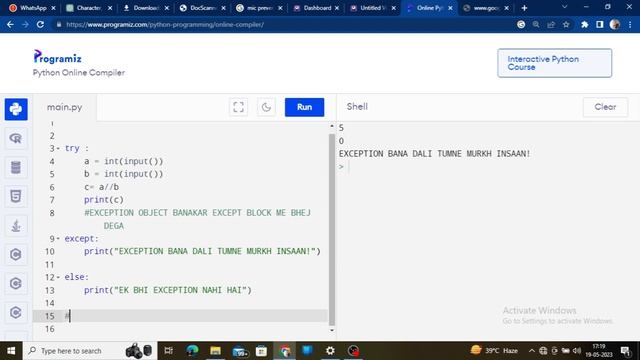Viewport: 640px width, 360px height.
Task: Open the Windows Start menu
Action: tap(11, 351)
